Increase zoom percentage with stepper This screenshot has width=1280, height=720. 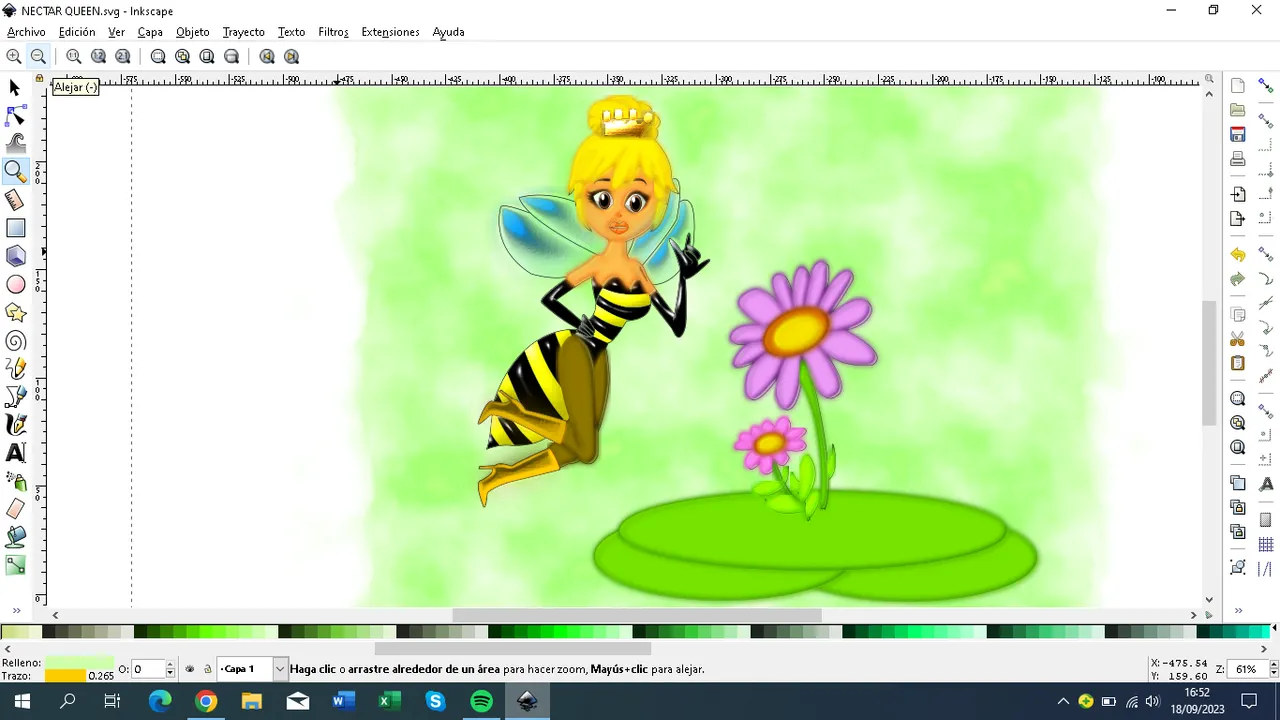pyautogui.click(x=1273, y=665)
